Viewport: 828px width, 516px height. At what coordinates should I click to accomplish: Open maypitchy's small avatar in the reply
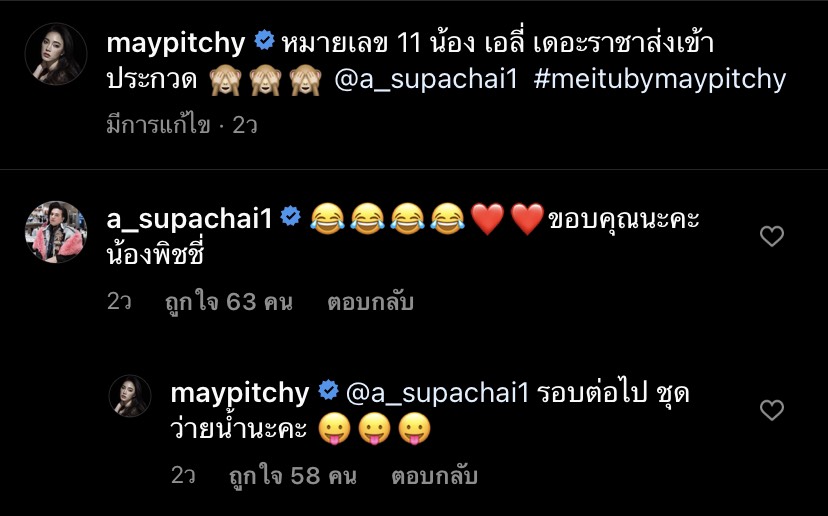130,396
